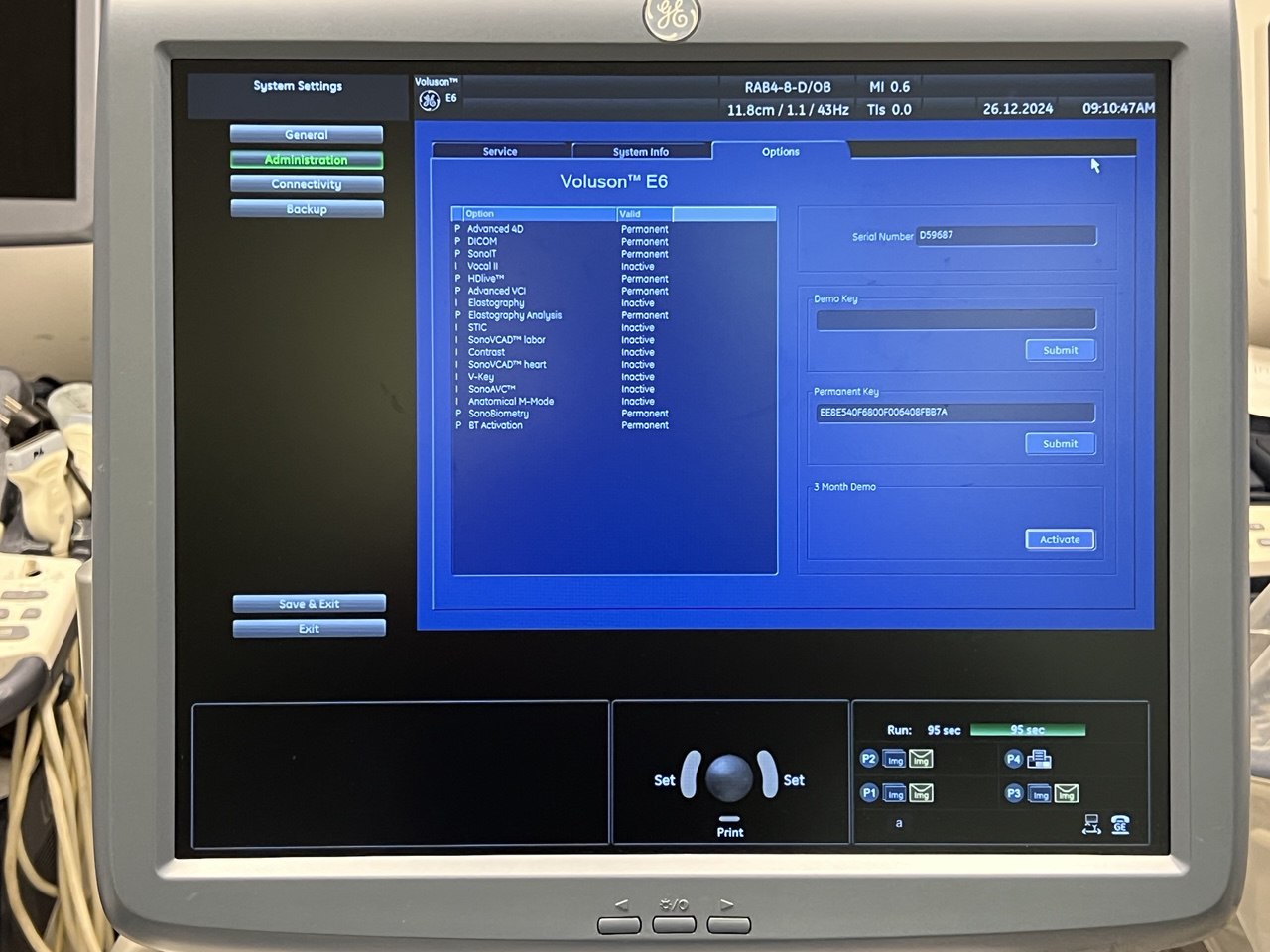Viewport: 1270px width, 952px height.
Task: Open the System Info tab
Action: tap(641, 152)
